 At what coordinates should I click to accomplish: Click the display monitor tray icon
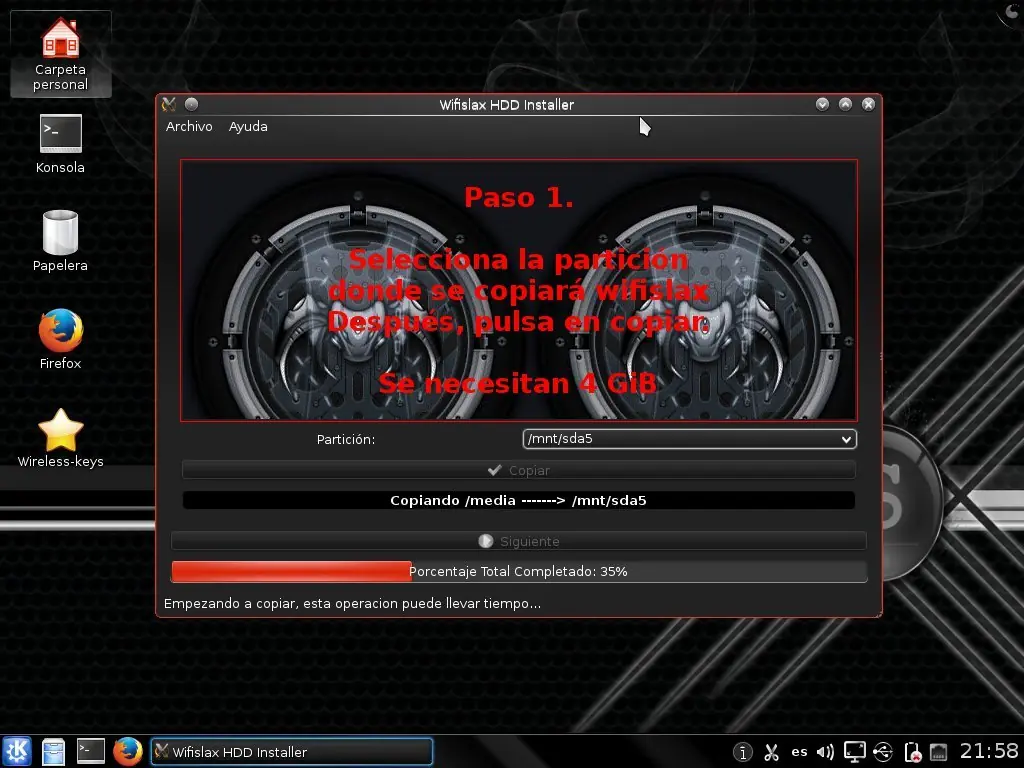tap(854, 752)
